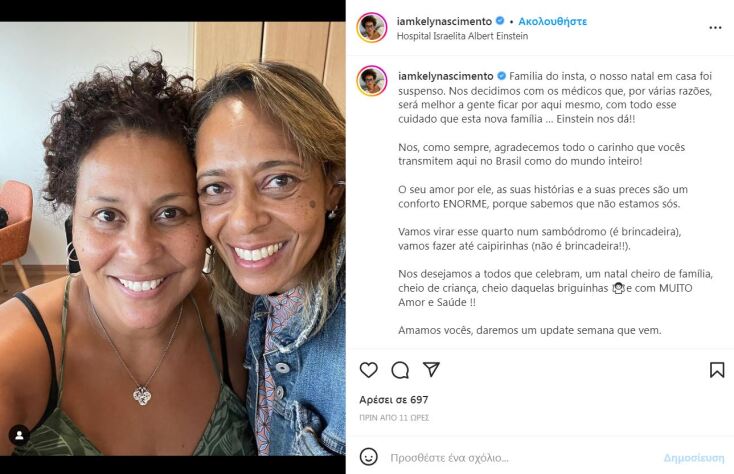734x474 pixels.
Task: View likes list Αρέσει σε 697
Action: [x=394, y=400]
